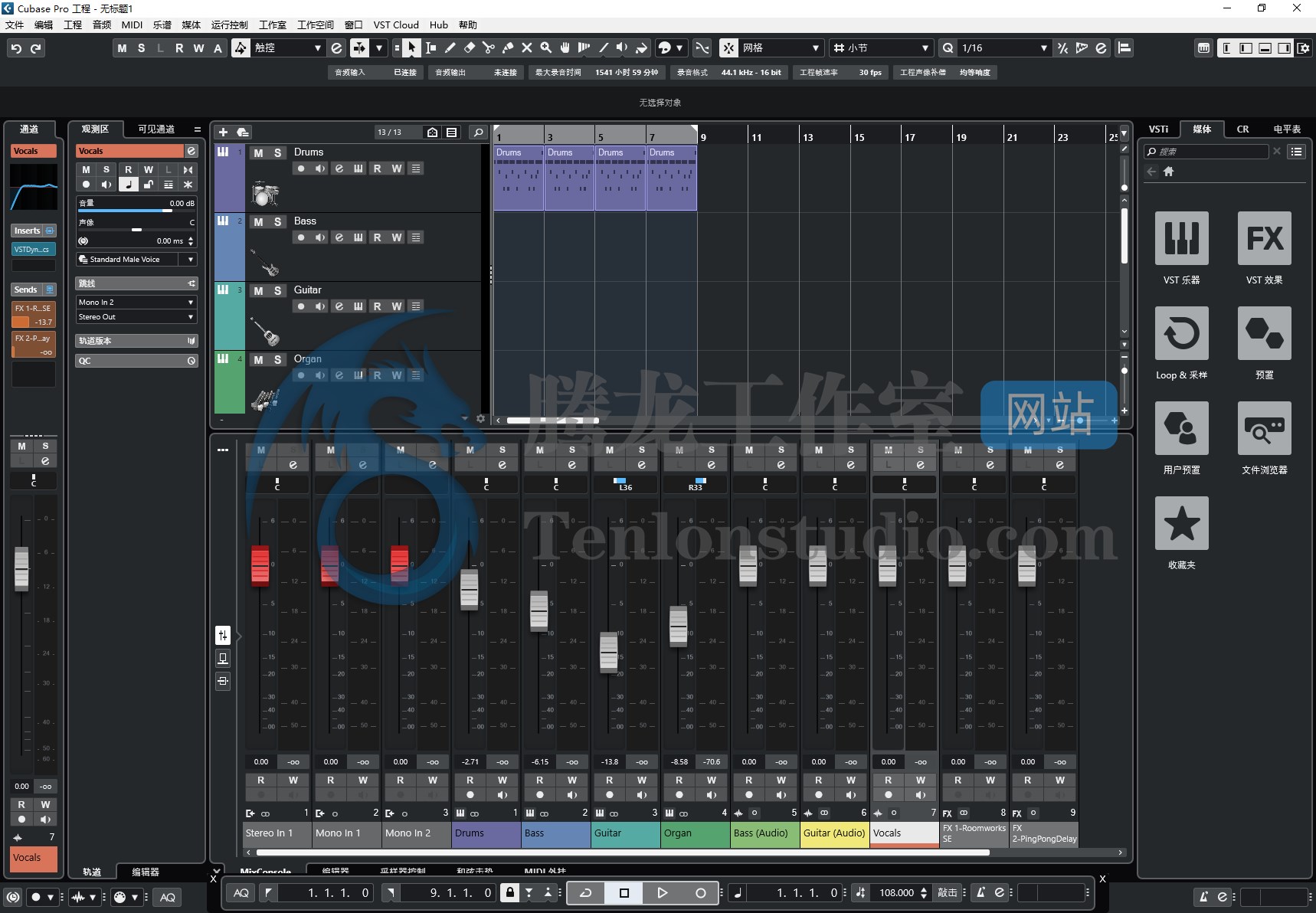Toggle global Mute M in top toolbar
Screen dimensions: 1316x913
(x=122, y=48)
